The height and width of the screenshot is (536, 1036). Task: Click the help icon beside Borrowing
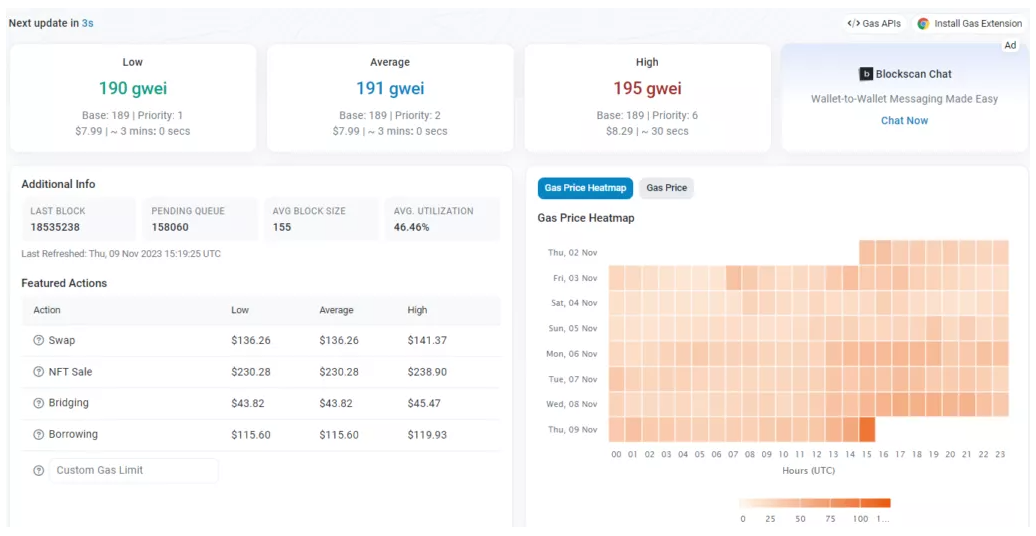click(39, 435)
